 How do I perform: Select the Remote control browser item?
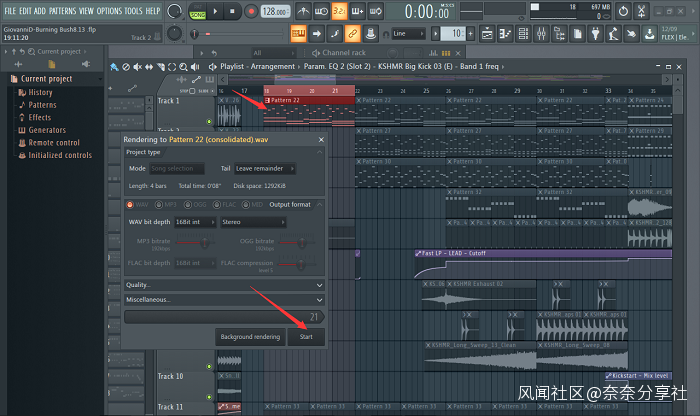click(53, 143)
